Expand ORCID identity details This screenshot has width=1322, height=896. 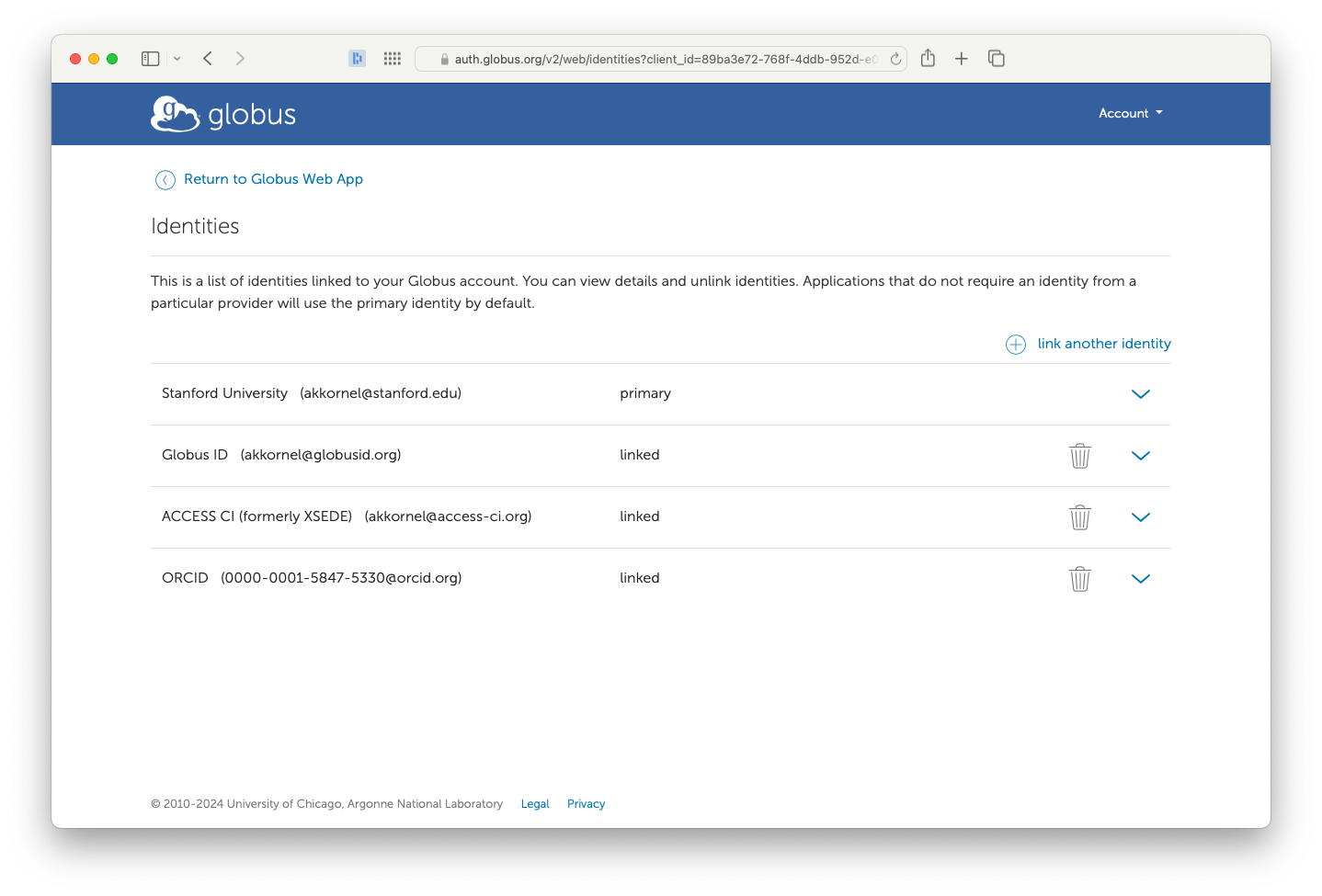coord(1141,579)
